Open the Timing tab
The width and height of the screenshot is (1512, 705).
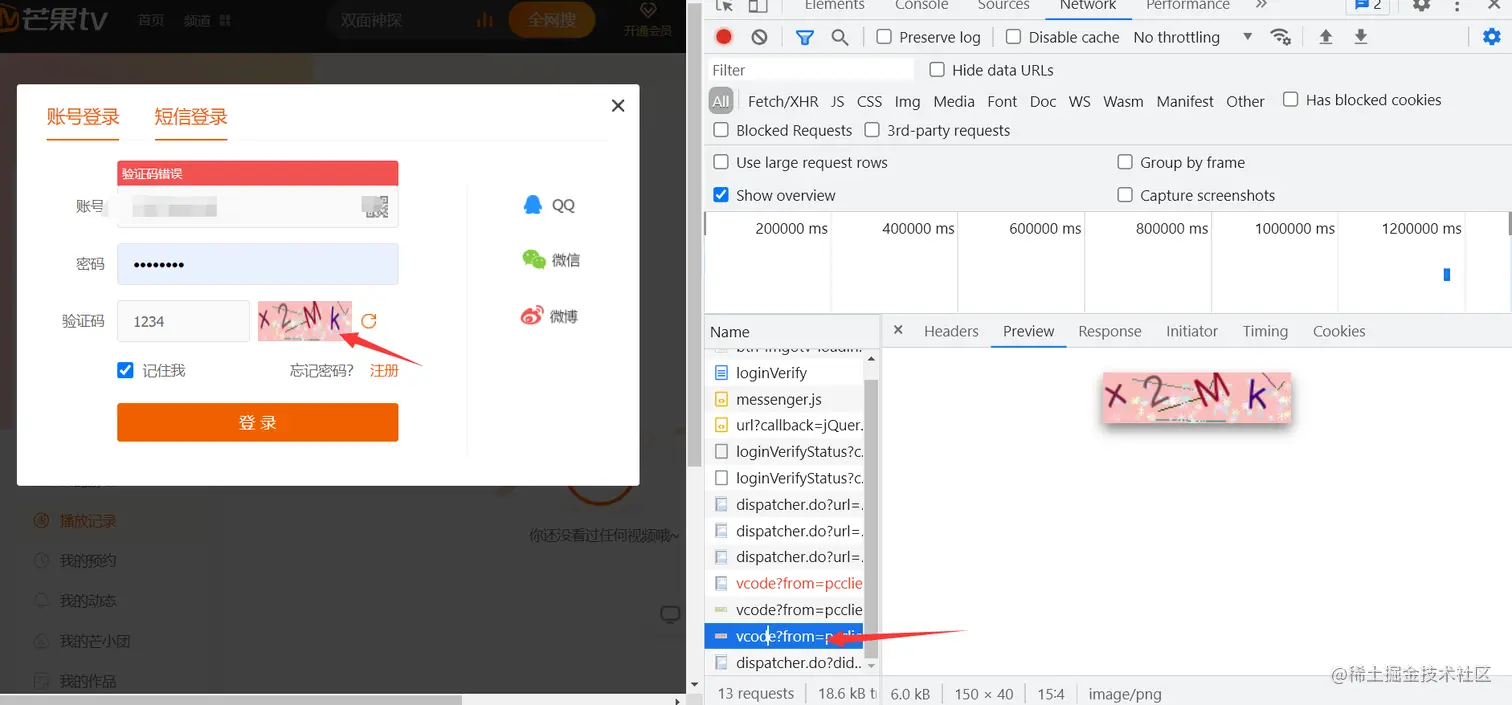(x=1265, y=331)
